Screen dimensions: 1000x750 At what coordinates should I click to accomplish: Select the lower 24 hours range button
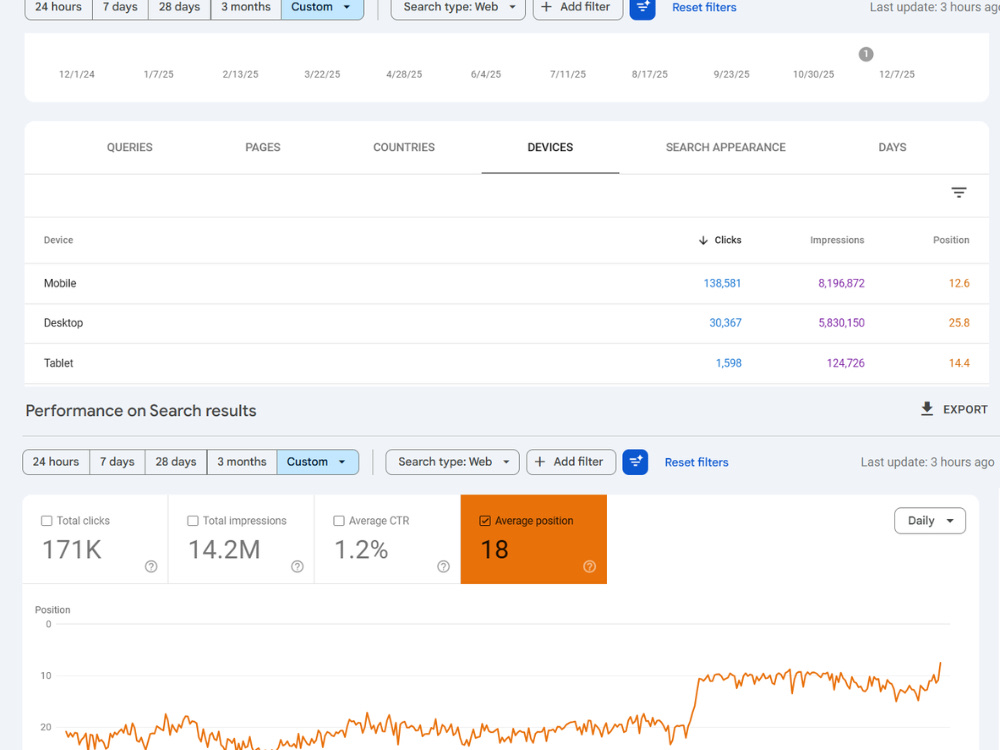coord(56,462)
